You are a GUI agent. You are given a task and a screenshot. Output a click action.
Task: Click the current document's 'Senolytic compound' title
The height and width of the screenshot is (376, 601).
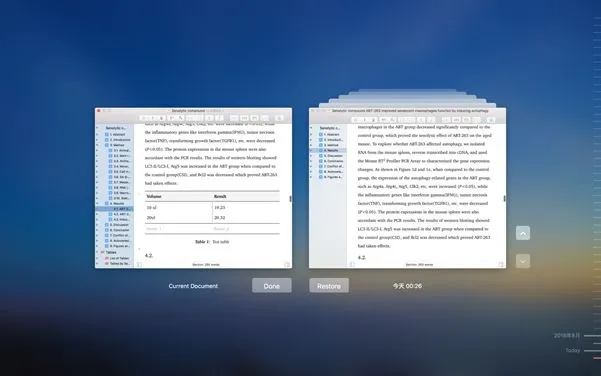(x=188, y=110)
